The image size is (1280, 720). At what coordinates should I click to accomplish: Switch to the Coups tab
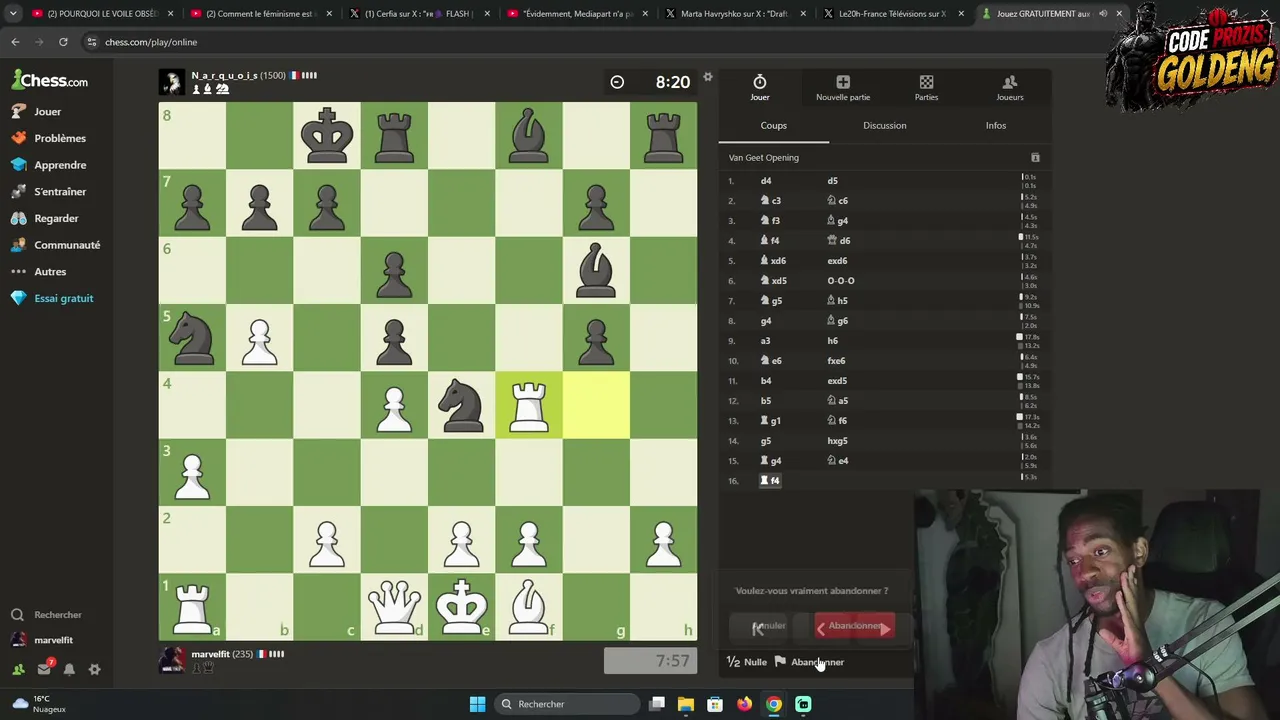[774, 125]
